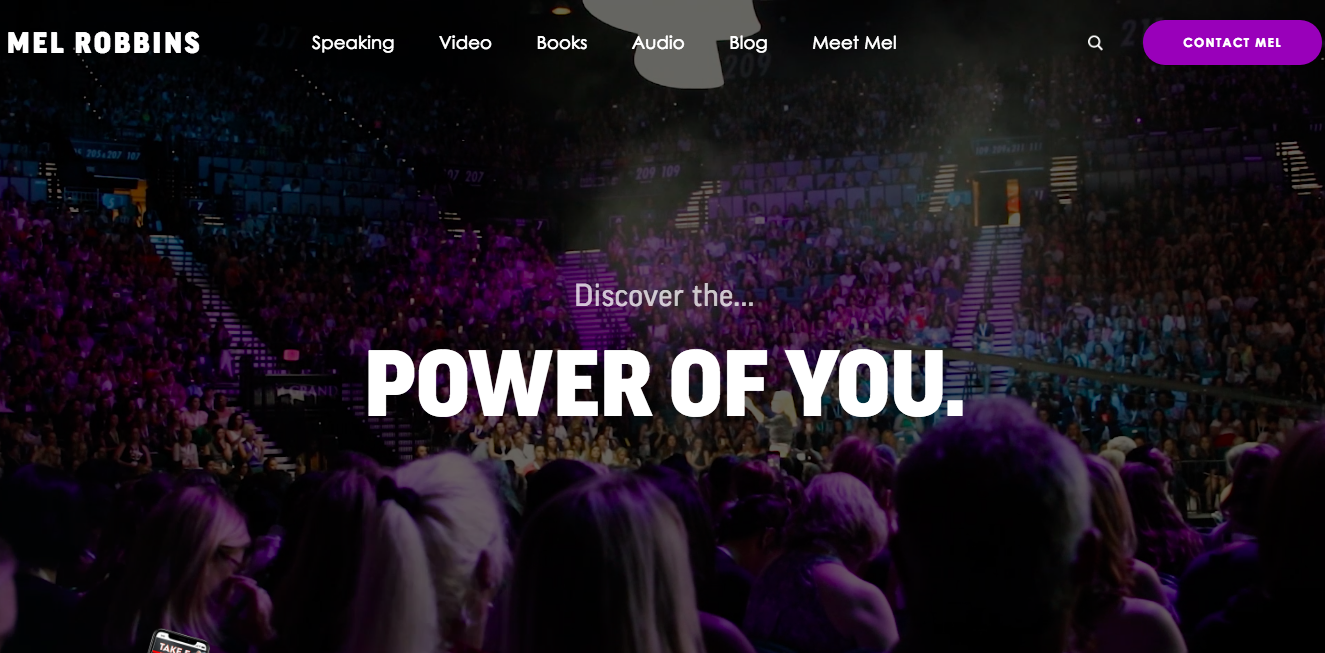Click the 'Discover the...' tagline text
Viewport: 1325px width, 653px height.
pos(664,296)
